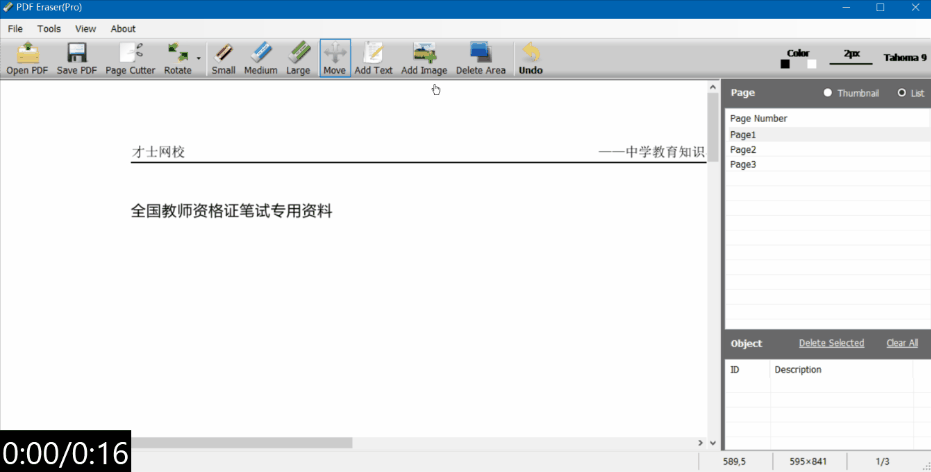Screen dimensions: 931x472
Task: Click the 589,5 coordinates status entry
Action: pyautogui.click(x=734, y=461)
